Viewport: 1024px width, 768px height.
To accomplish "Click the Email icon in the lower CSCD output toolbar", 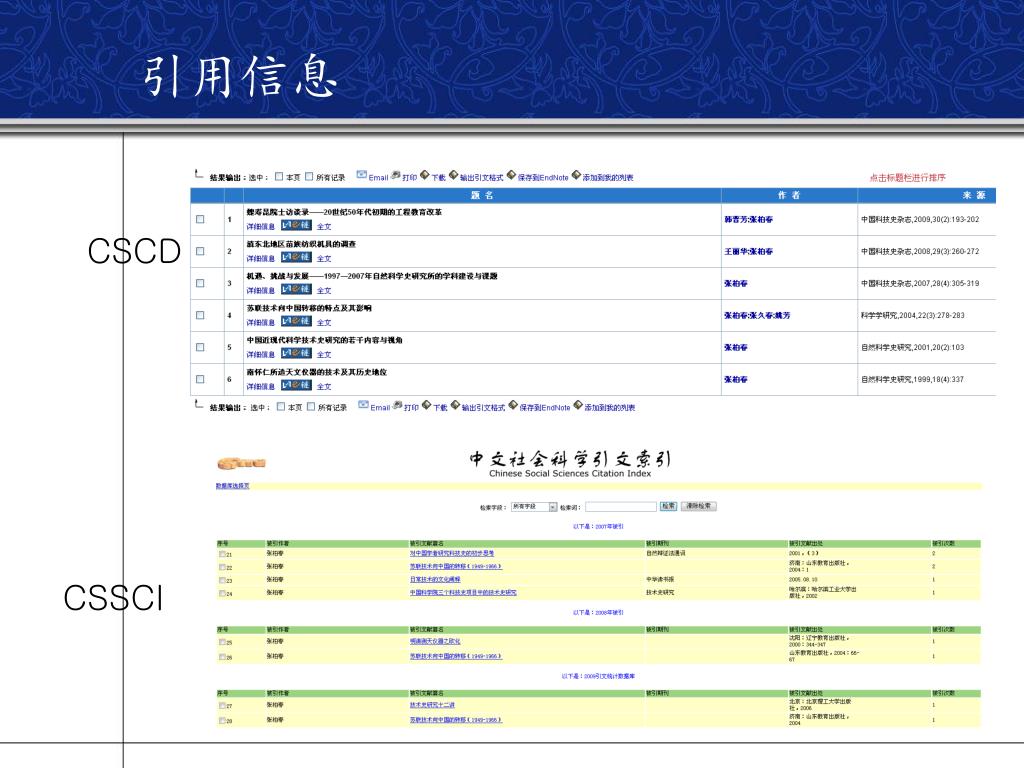I will pos(363,405).
